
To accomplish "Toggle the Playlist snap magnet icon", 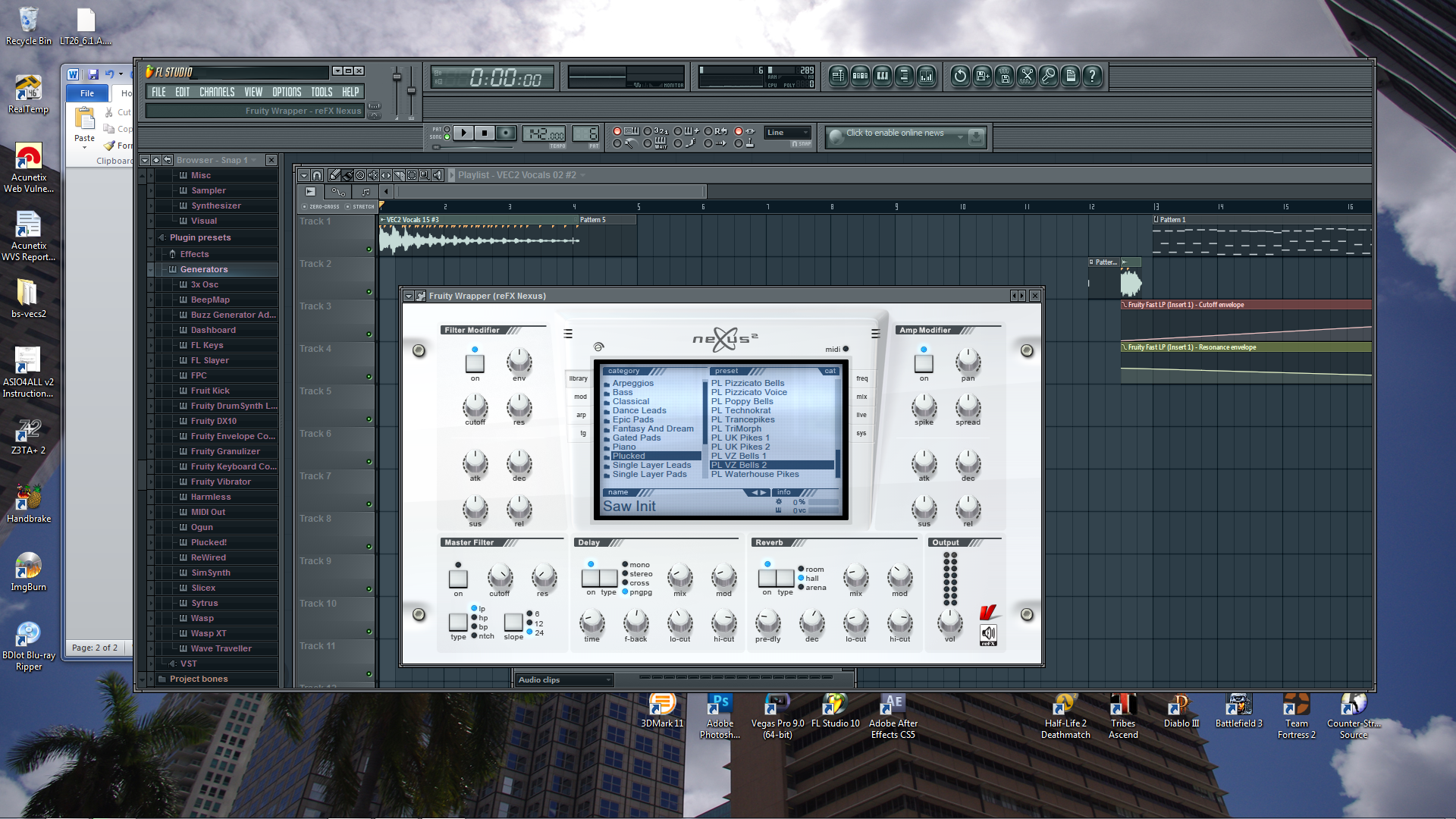I will click(x=317, y=175).
